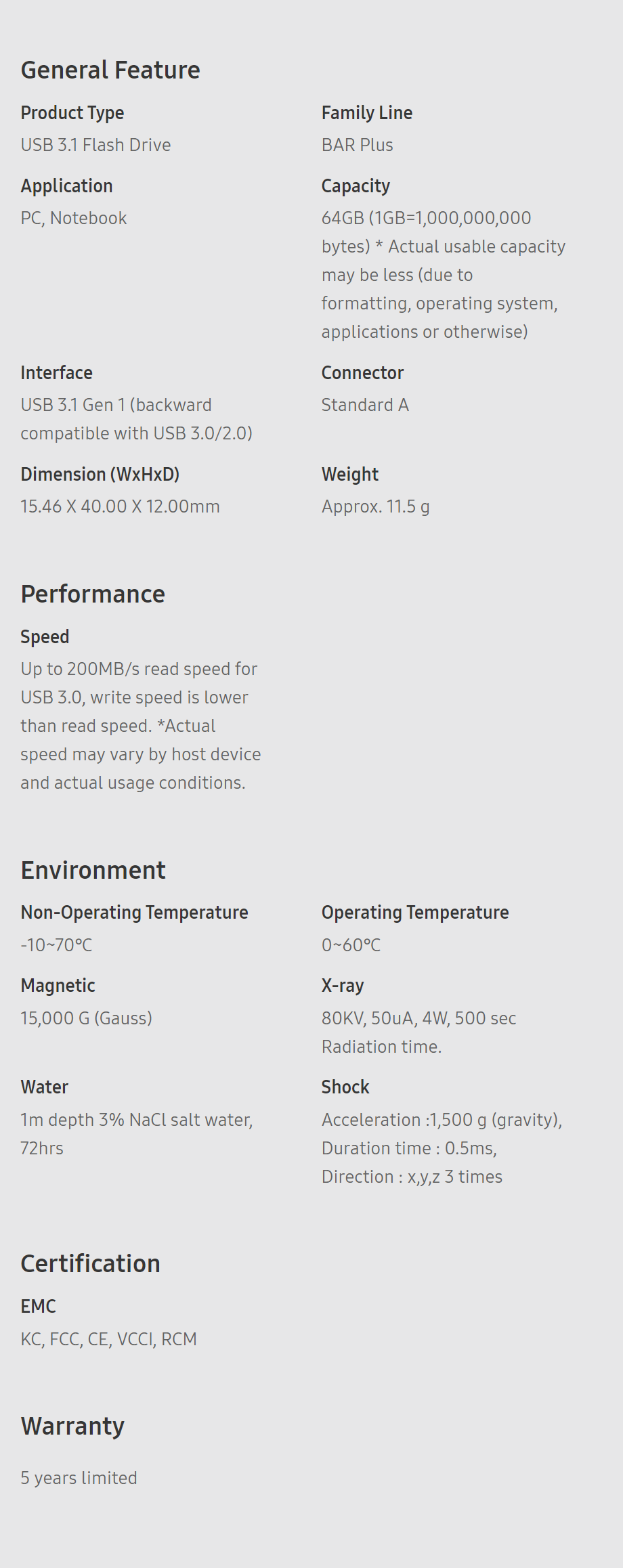Select the Non-Operating Temperature label

(135, 913)
